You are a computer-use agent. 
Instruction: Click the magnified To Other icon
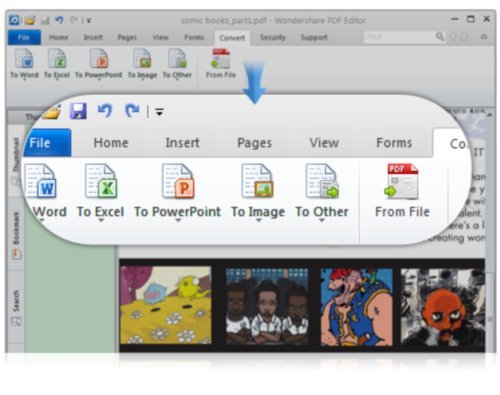click(322, 181)
